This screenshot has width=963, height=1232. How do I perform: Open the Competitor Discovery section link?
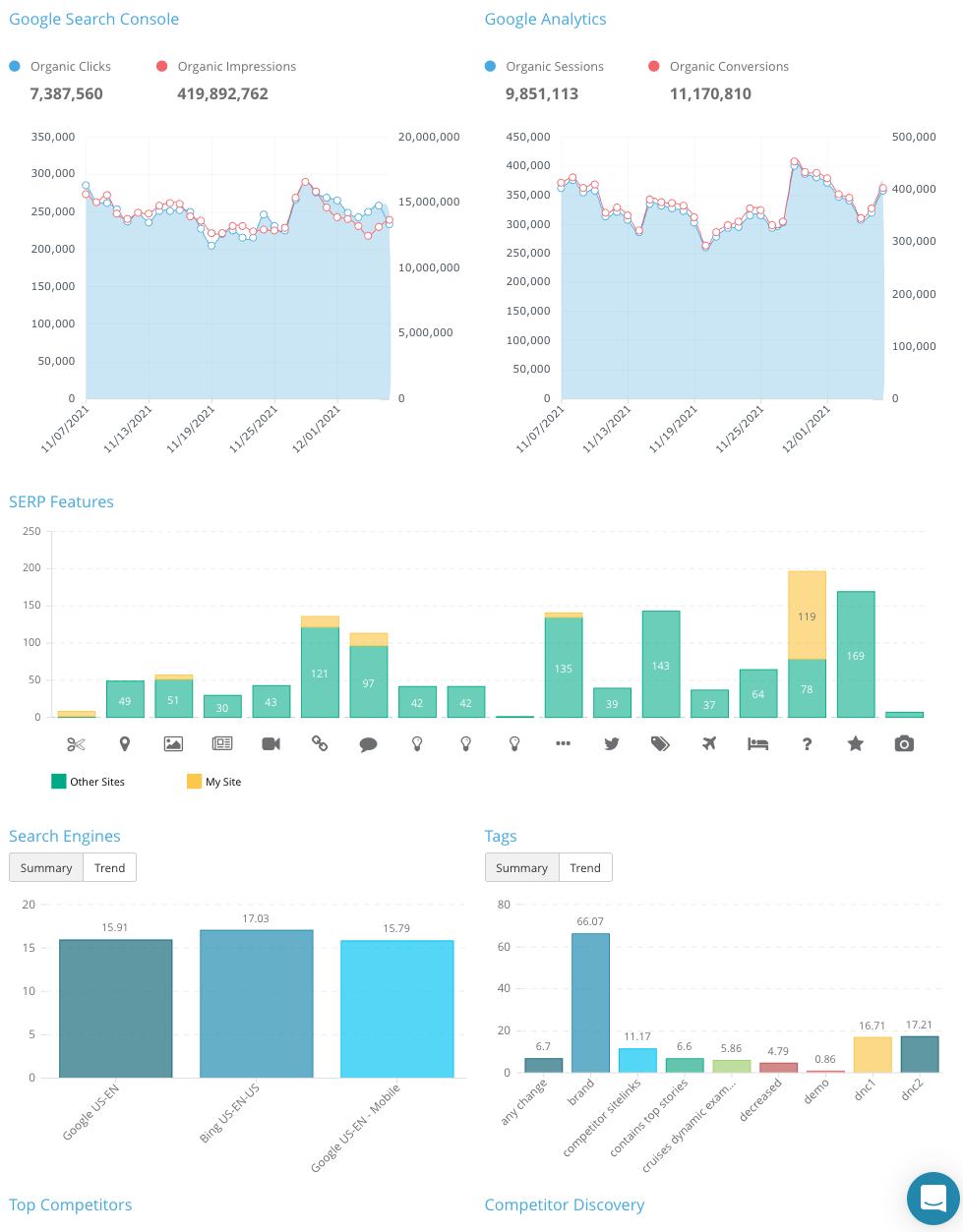[565, 1205]
